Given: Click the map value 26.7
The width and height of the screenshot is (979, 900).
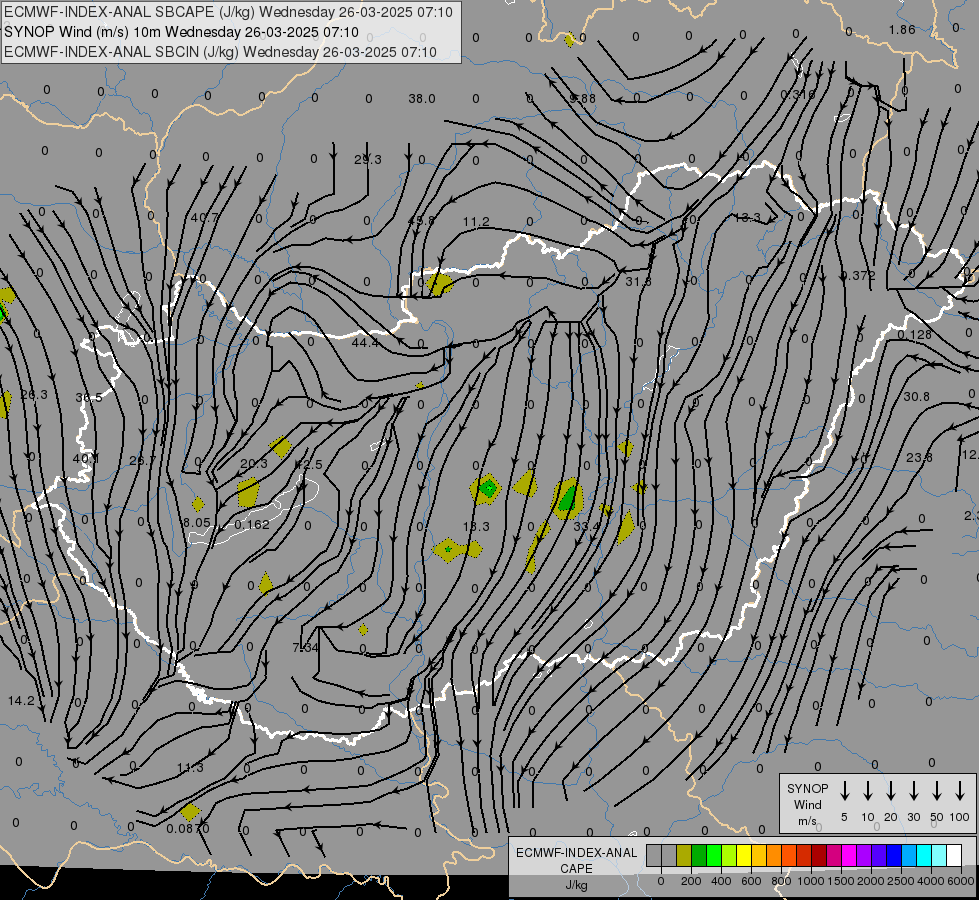Looking at the screenshot, I should [142, 460].
